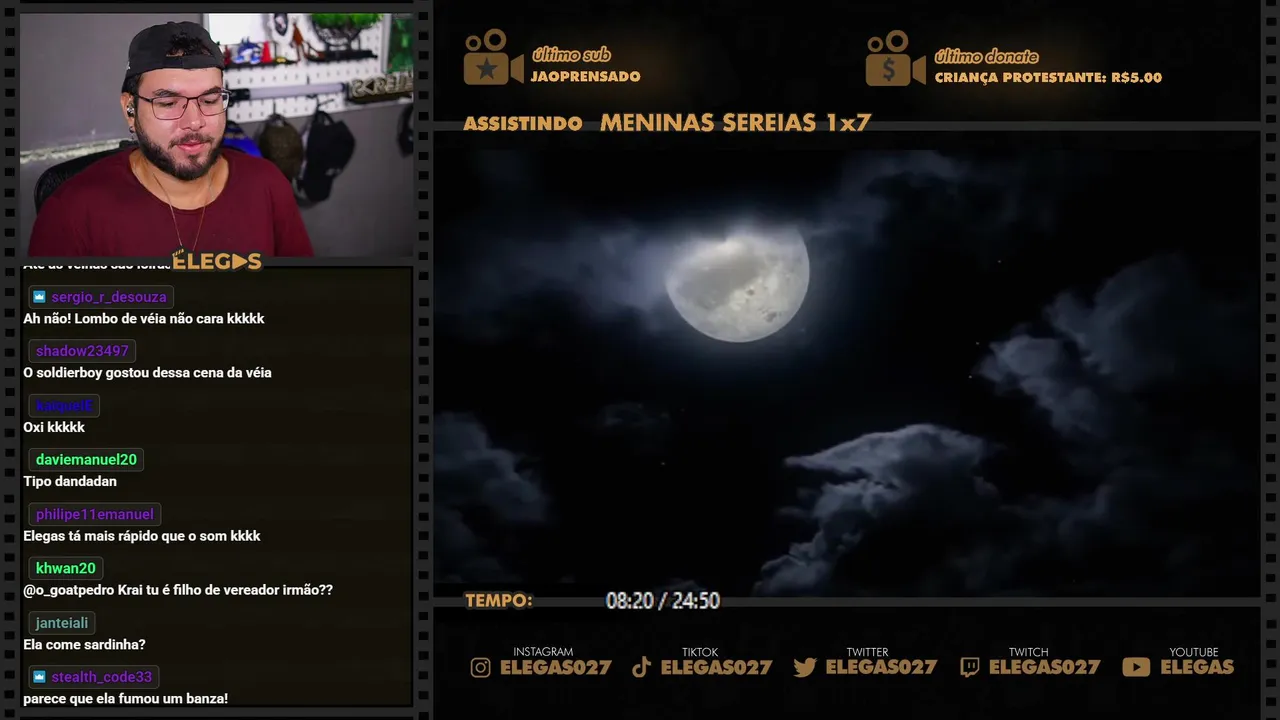This screenshot has height=720, width=1280.
Task: Click the 'último donate' label
Action: point(986,56)
